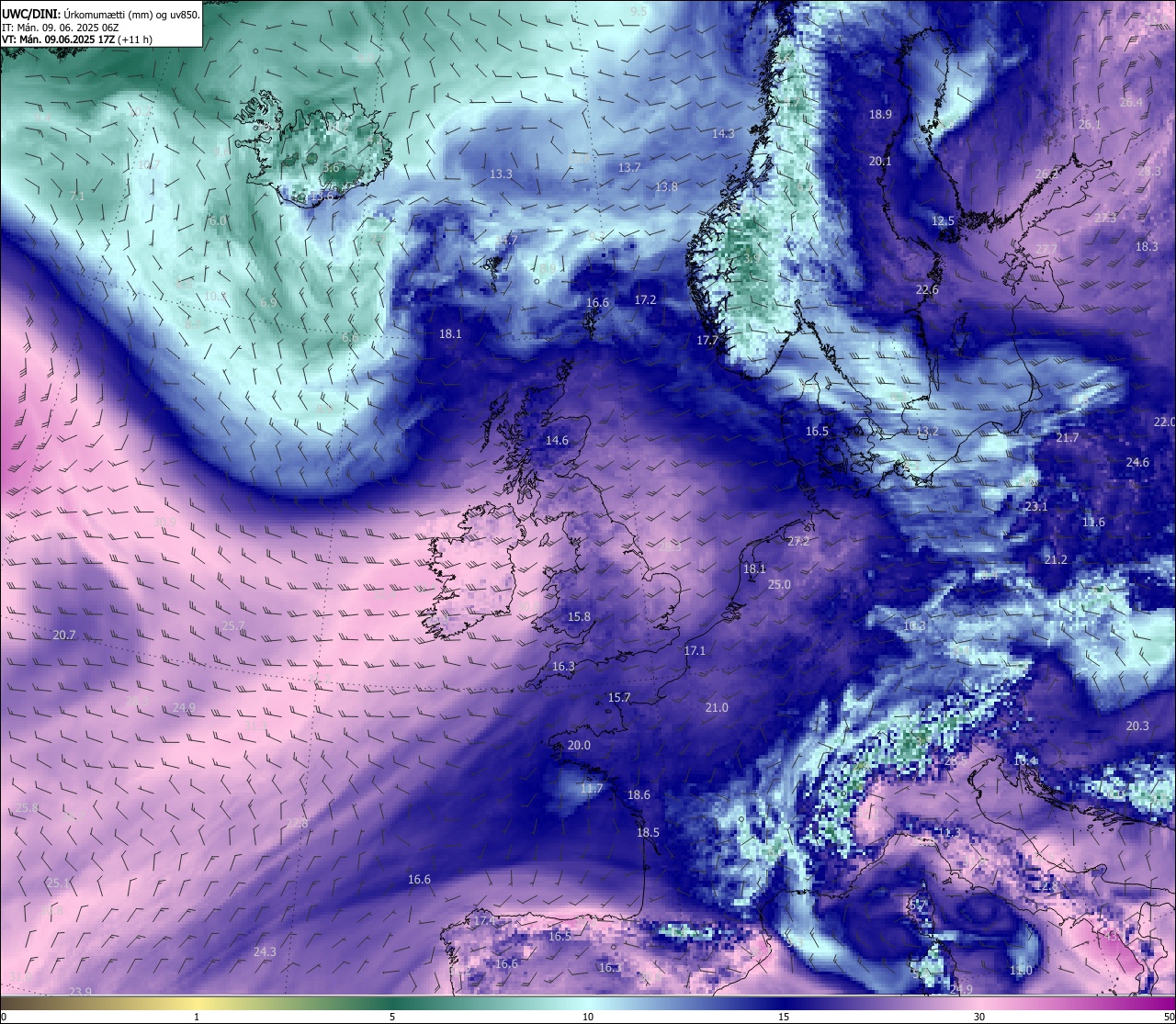The image size is (1176, 1024).
Task: Click the value 21.7 on the map
Action: tap(1067, 438)
